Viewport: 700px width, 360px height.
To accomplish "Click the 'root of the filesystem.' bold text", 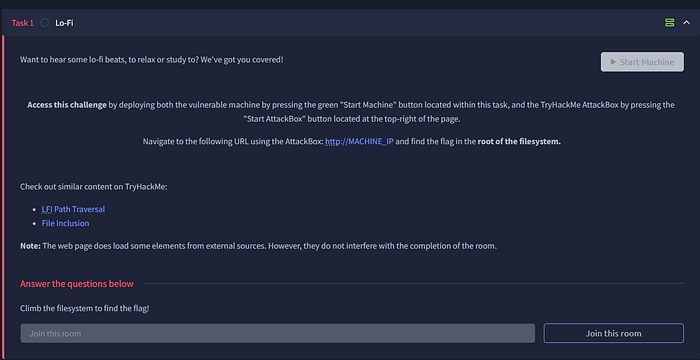I will point(519,142).
